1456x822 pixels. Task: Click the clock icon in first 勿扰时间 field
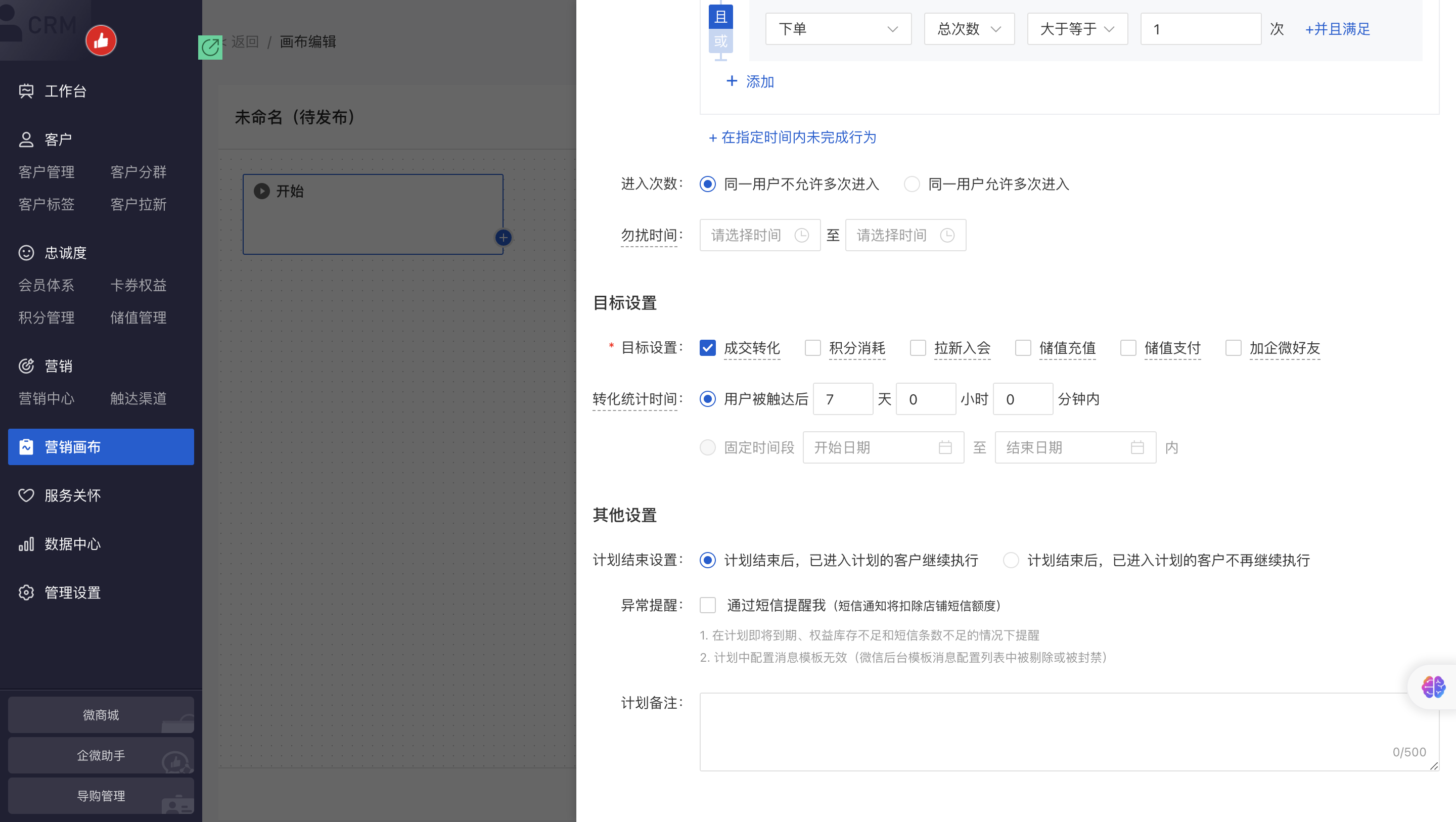pyautogui.click(x=801, y=235)
